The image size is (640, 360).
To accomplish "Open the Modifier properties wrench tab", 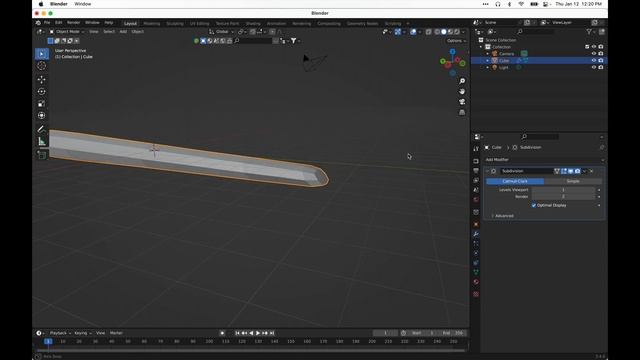I will (x=476, y=234).
